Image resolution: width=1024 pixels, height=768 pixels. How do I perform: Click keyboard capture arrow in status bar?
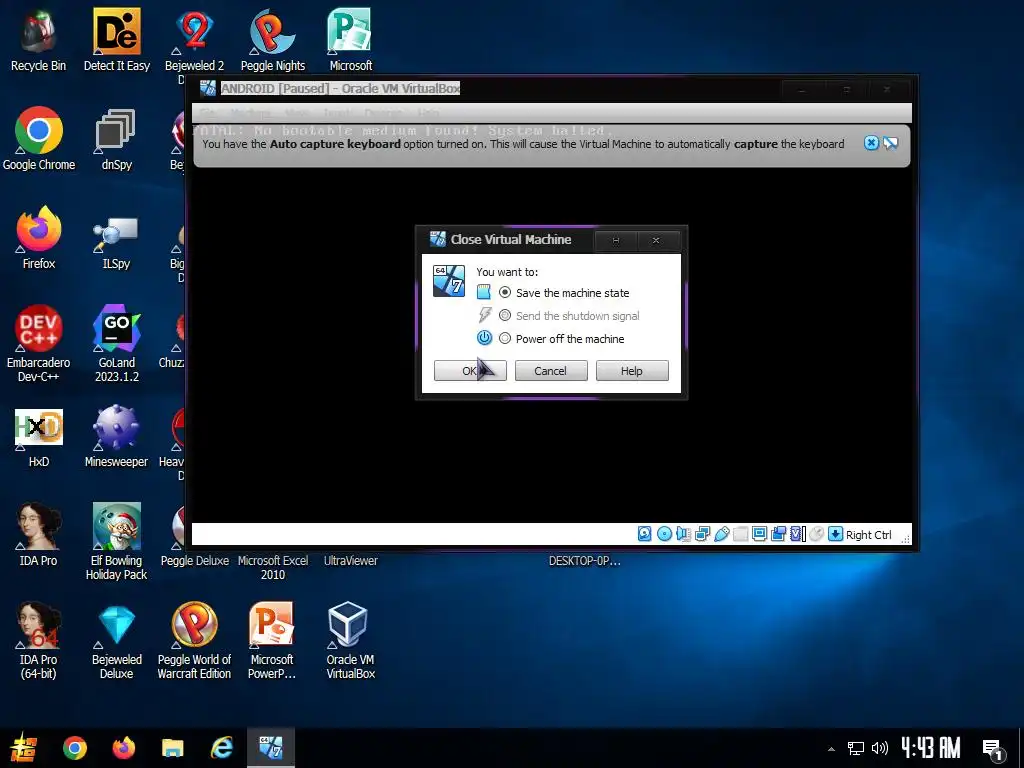click(835, 534)
